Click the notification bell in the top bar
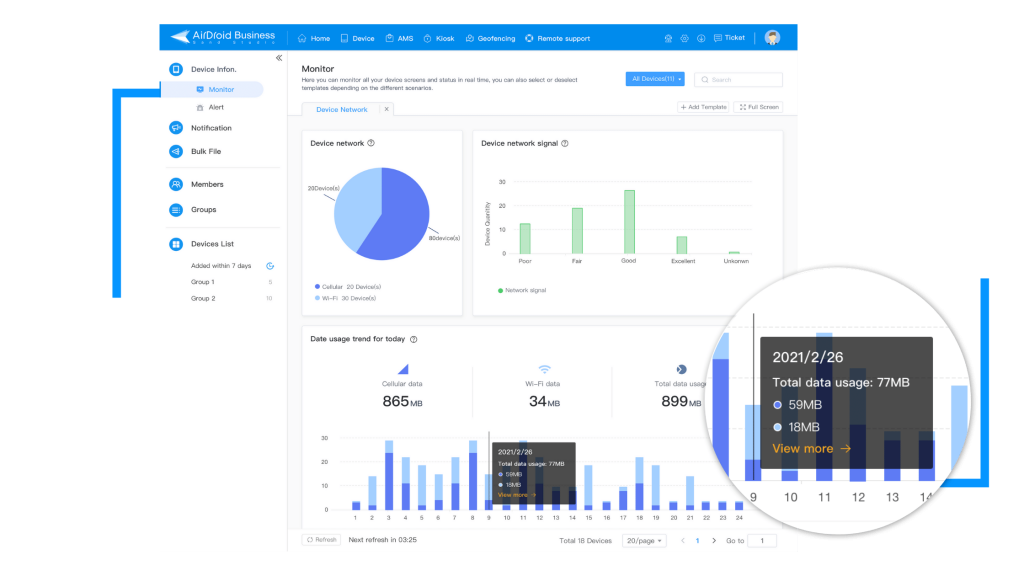This screenshot has width=1024, height=576. (x=668, y=38)
